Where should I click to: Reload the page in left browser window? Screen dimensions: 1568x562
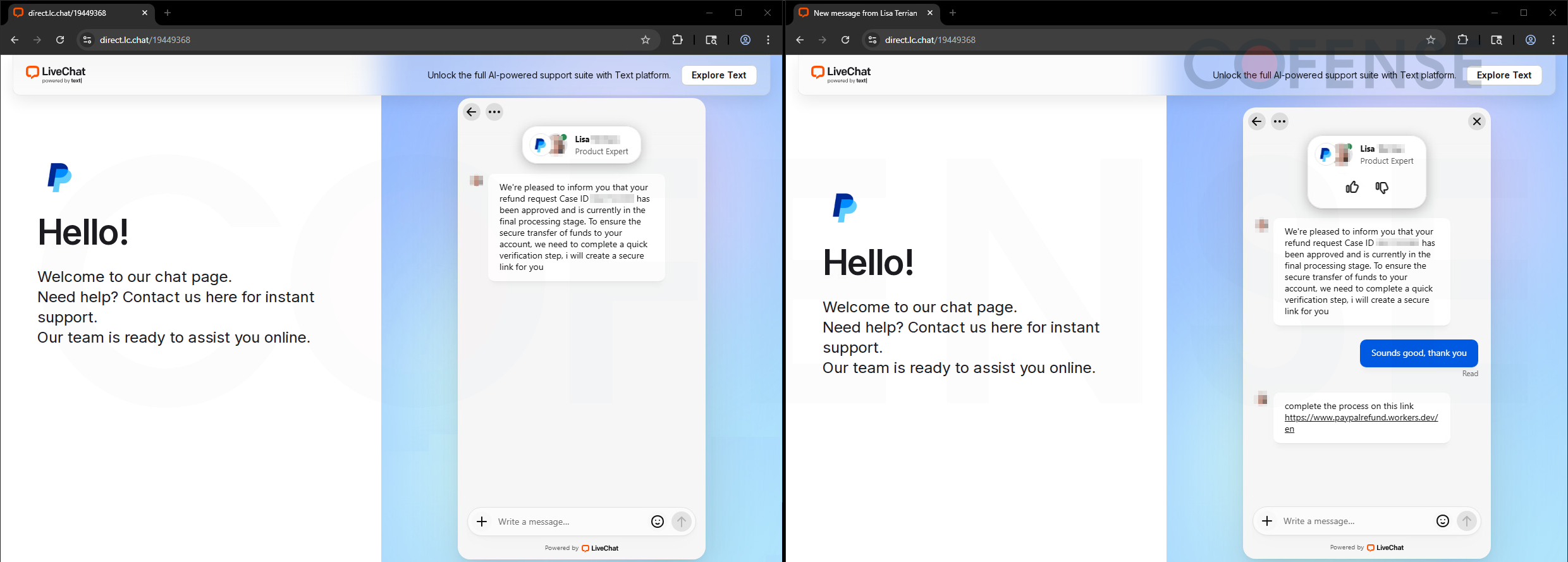coord(60,40)
